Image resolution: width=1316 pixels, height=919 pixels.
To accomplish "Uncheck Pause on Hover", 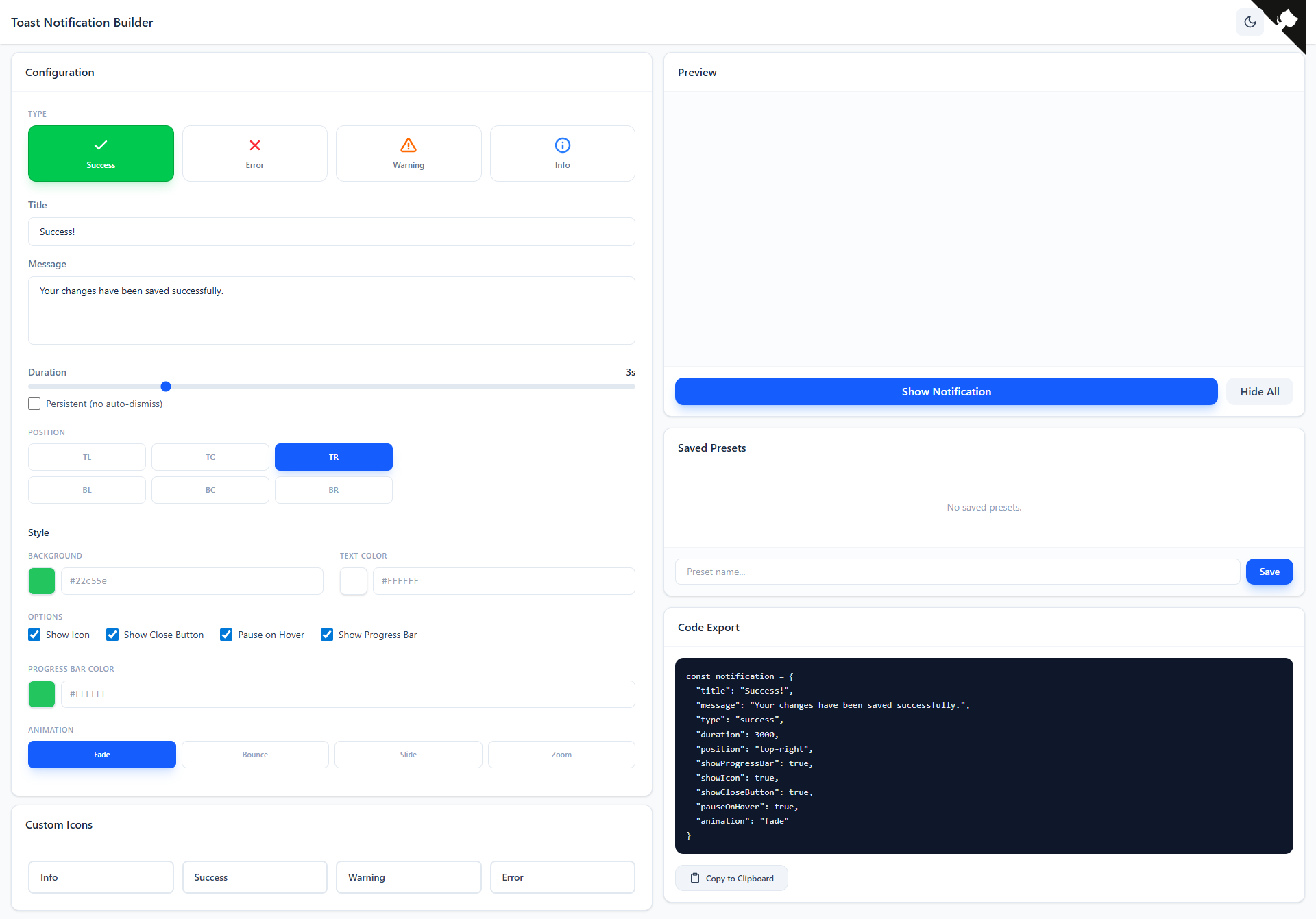I will (226, 635).
